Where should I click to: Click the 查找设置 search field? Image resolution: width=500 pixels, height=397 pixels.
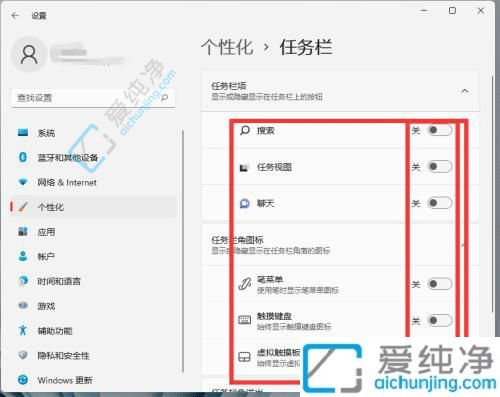click(x=93, y=98)
